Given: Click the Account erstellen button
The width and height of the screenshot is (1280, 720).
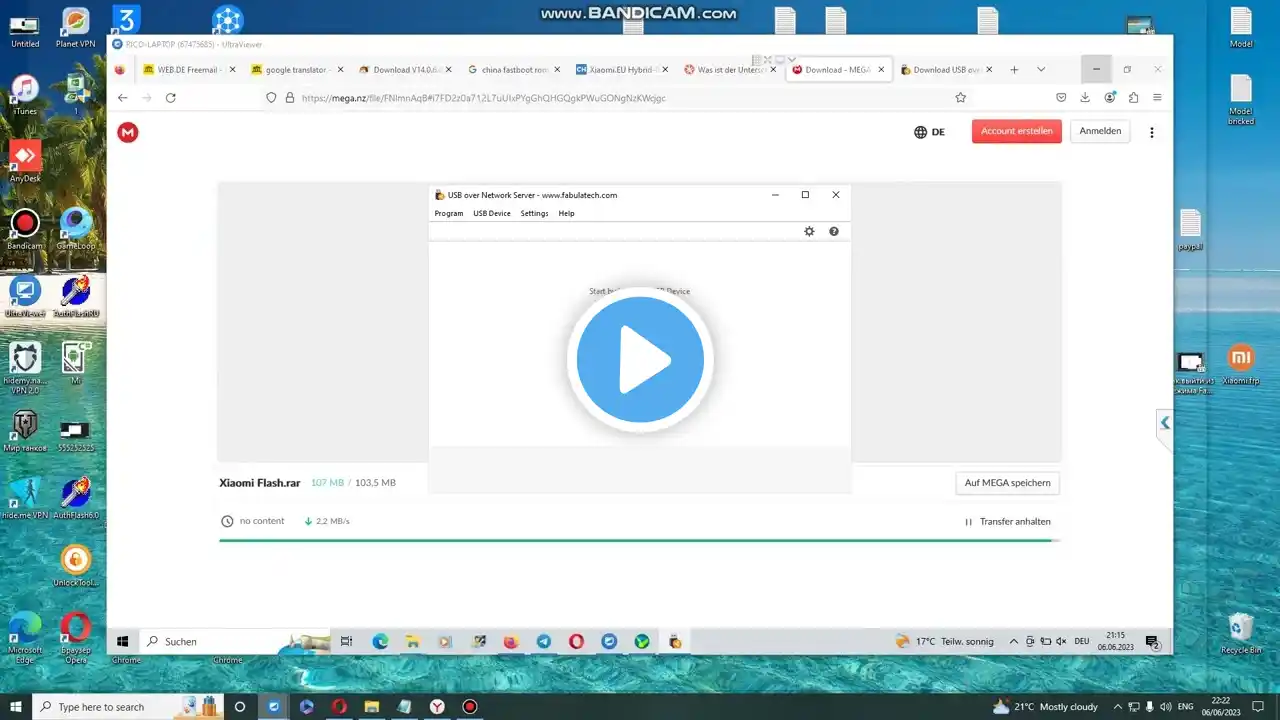Looking at the screenshot, I should [1016, 131].
